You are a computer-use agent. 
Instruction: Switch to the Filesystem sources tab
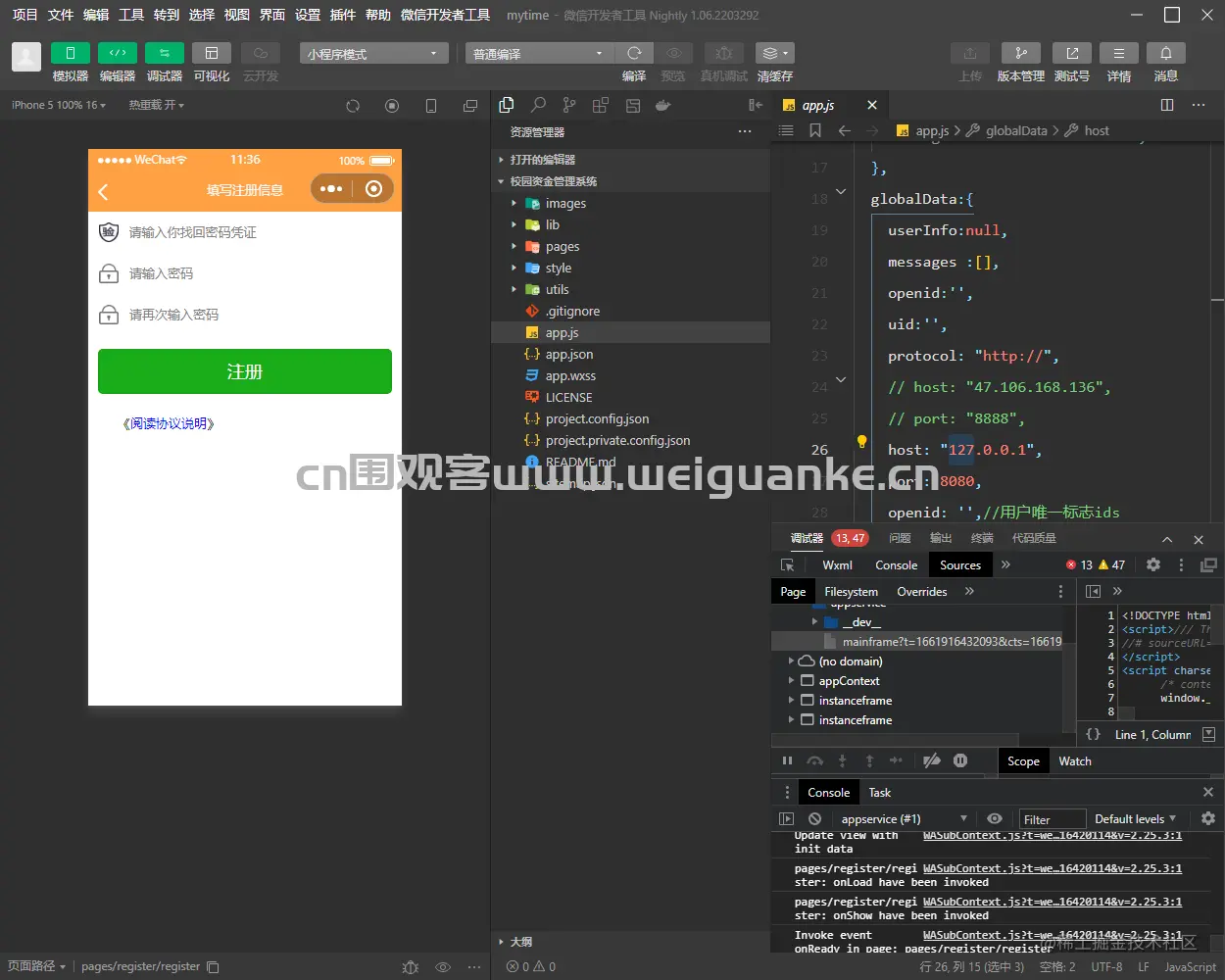click(x=851, y=591)
